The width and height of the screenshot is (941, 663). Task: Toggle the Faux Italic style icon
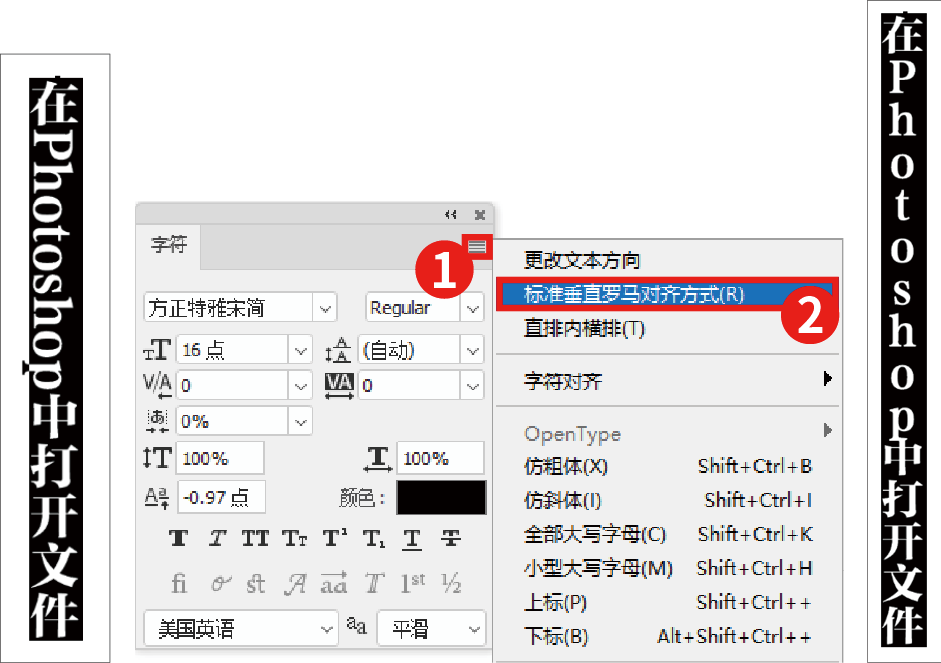click(217, 538)
